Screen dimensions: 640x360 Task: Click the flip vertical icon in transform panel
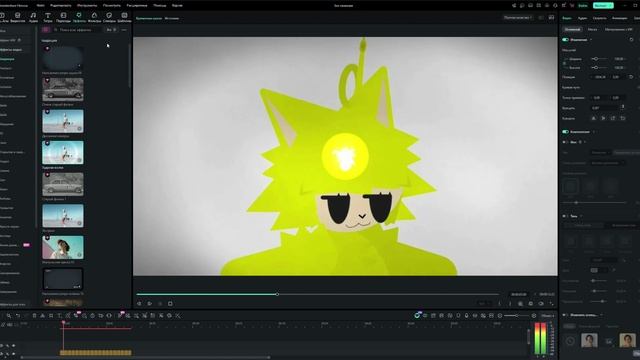point(603,118)
